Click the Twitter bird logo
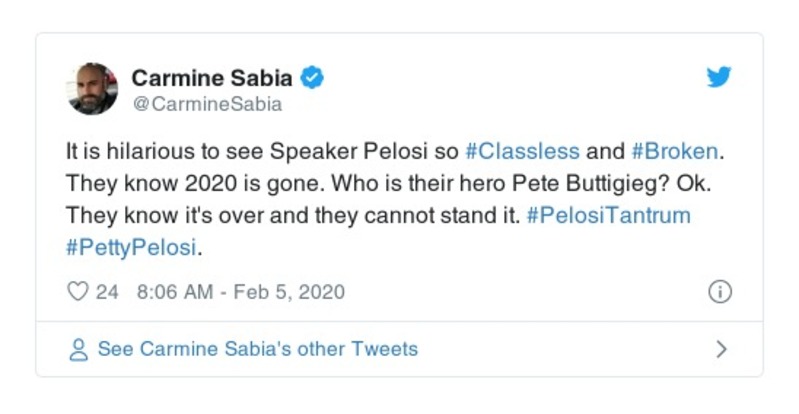 click(719, 78)
